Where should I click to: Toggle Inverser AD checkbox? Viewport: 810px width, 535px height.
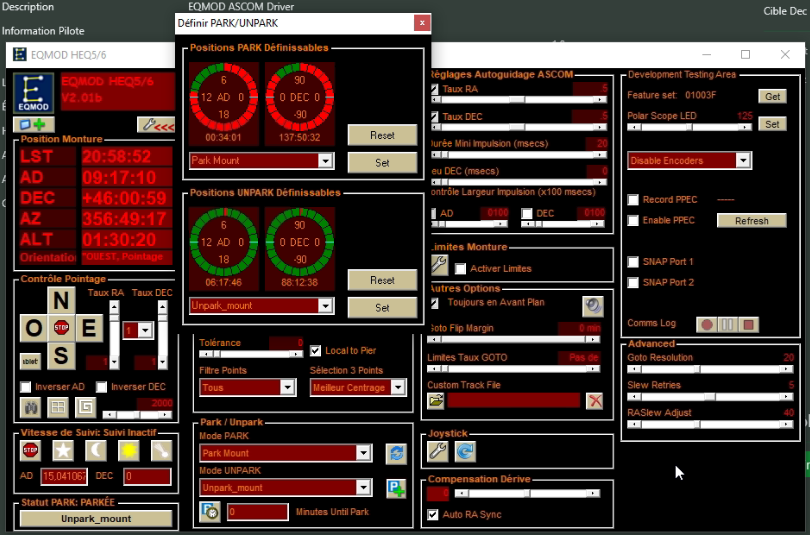pyautogui.click(x=25, y=387)
